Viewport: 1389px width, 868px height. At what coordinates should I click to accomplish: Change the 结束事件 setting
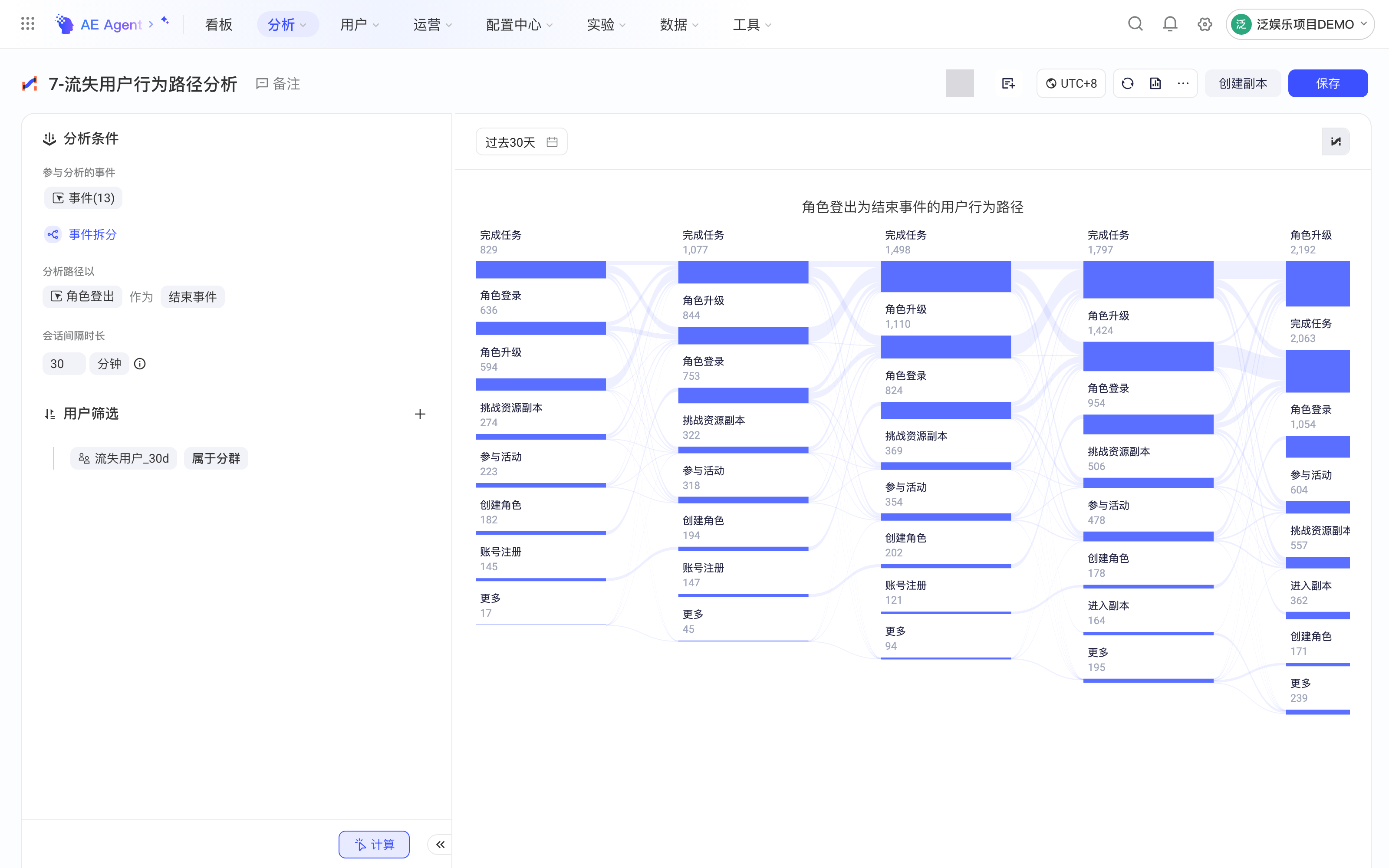click(x=192, y=297)
